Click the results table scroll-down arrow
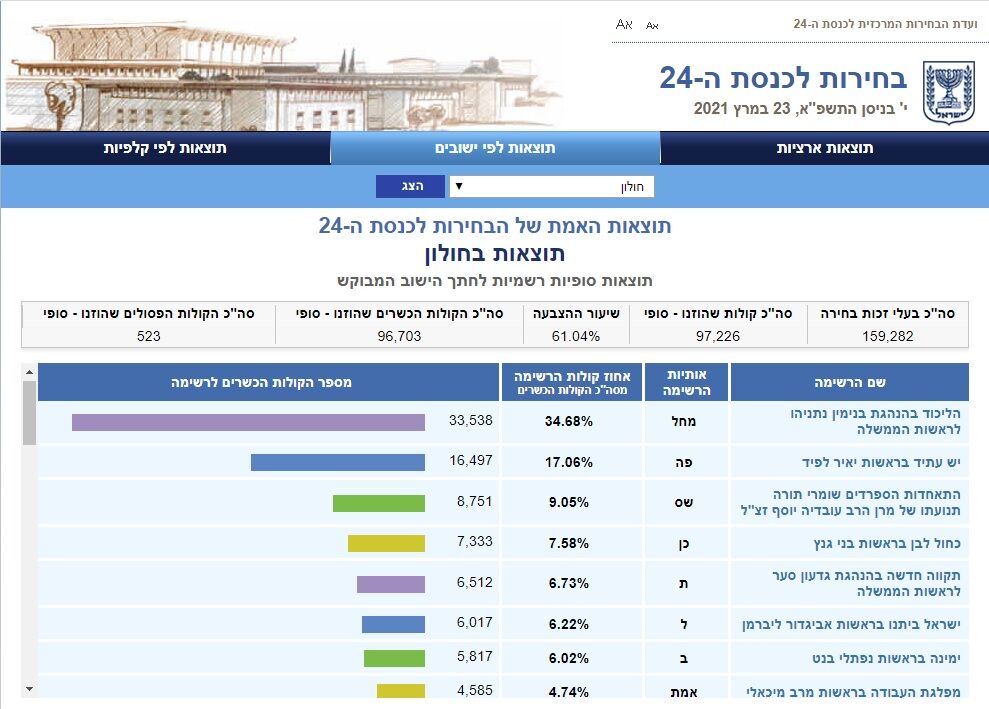The width and height of the screenshot is (989, 709). coord(29,688)
